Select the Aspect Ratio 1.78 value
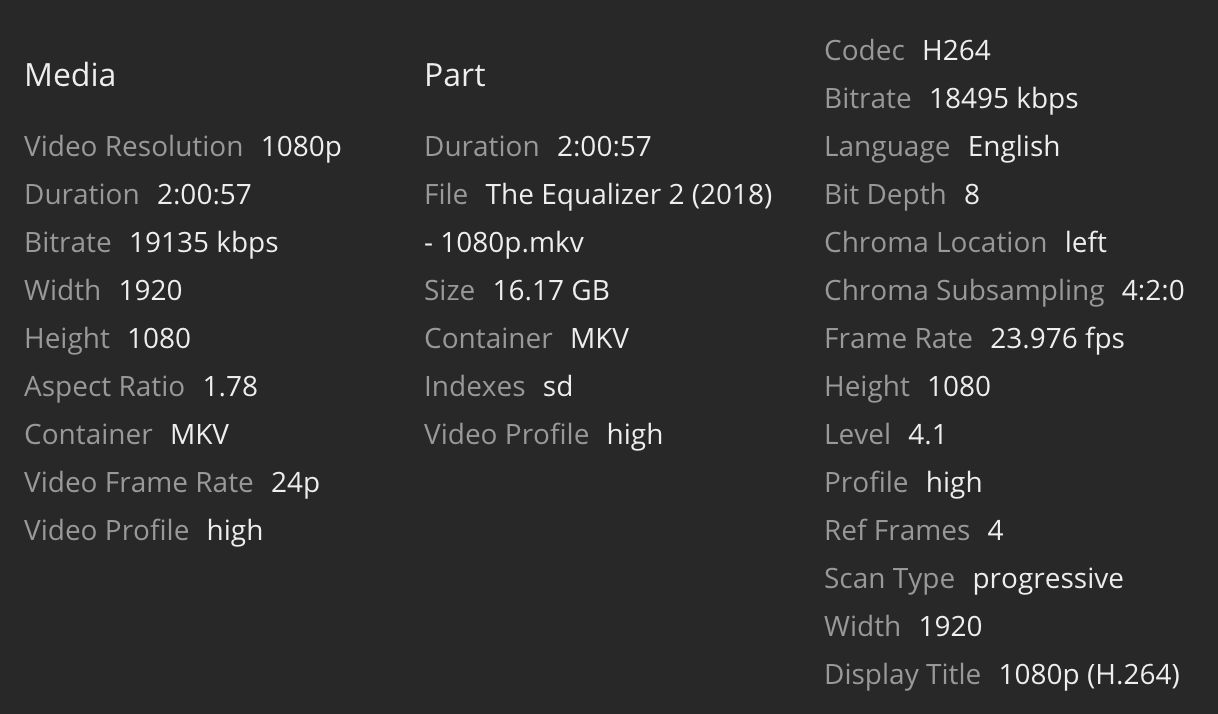The image size is (1218, 714). coord(230,386)
